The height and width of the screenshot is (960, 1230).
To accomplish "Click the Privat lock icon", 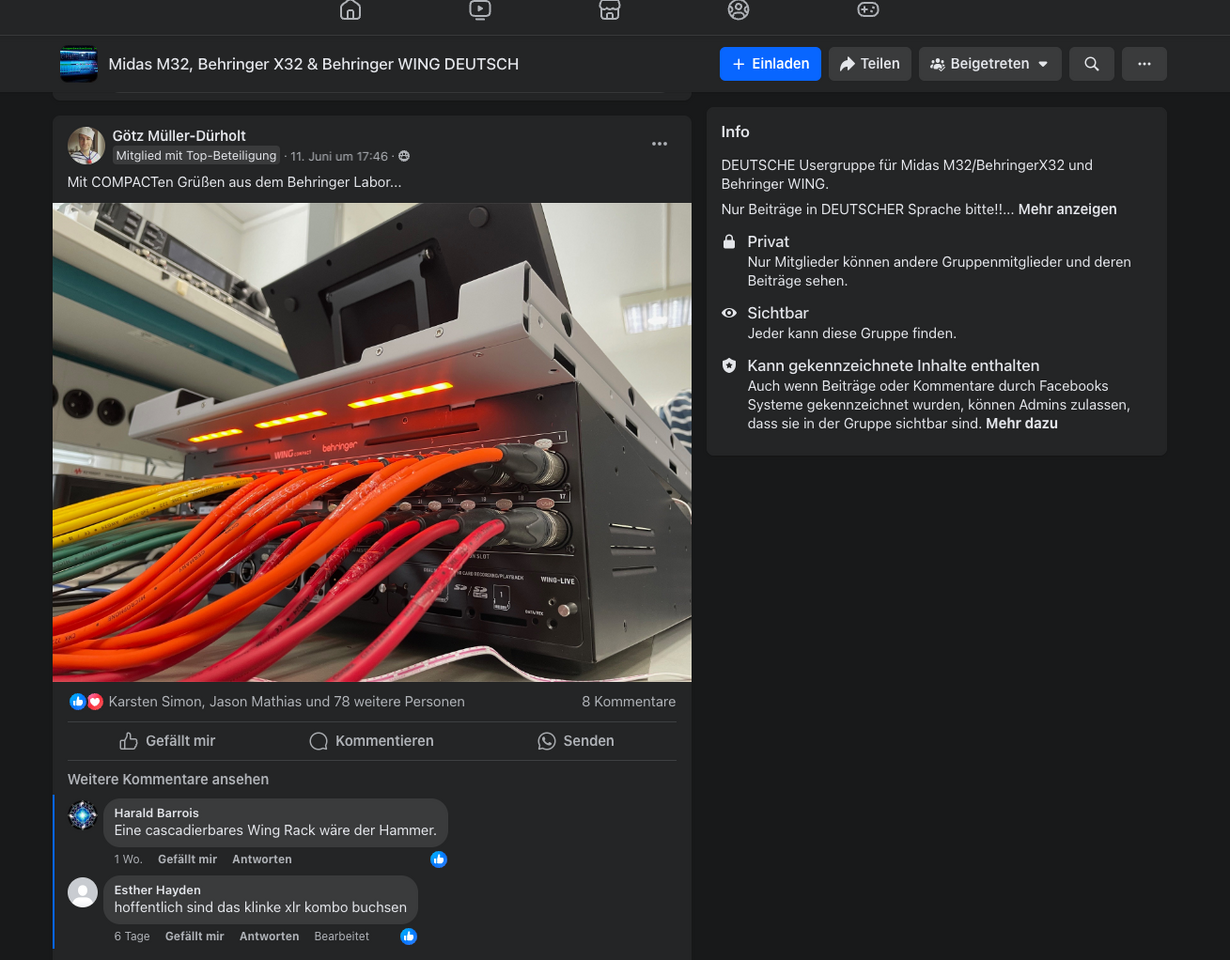I will (729, 242).
